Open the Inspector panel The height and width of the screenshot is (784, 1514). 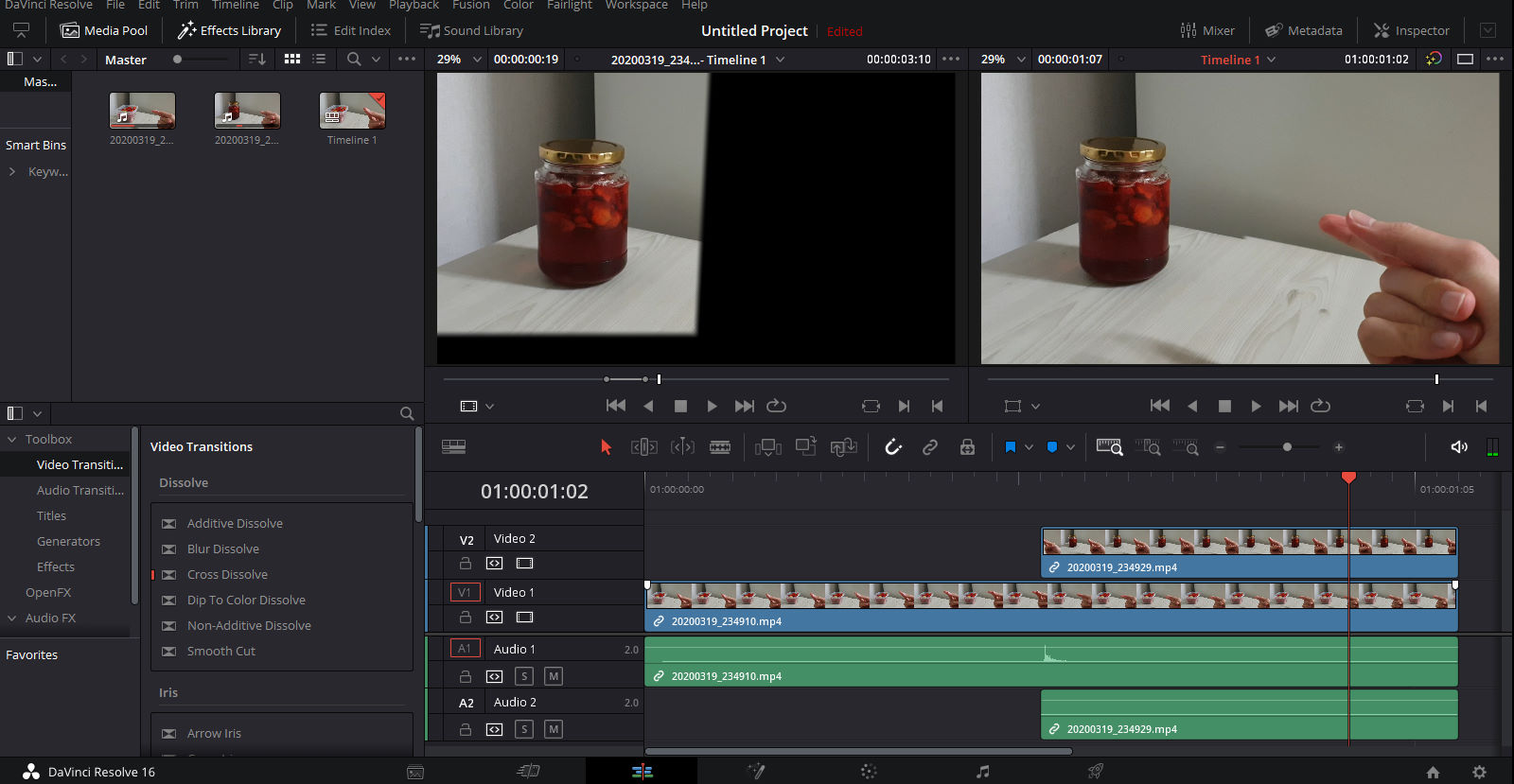1411,30
